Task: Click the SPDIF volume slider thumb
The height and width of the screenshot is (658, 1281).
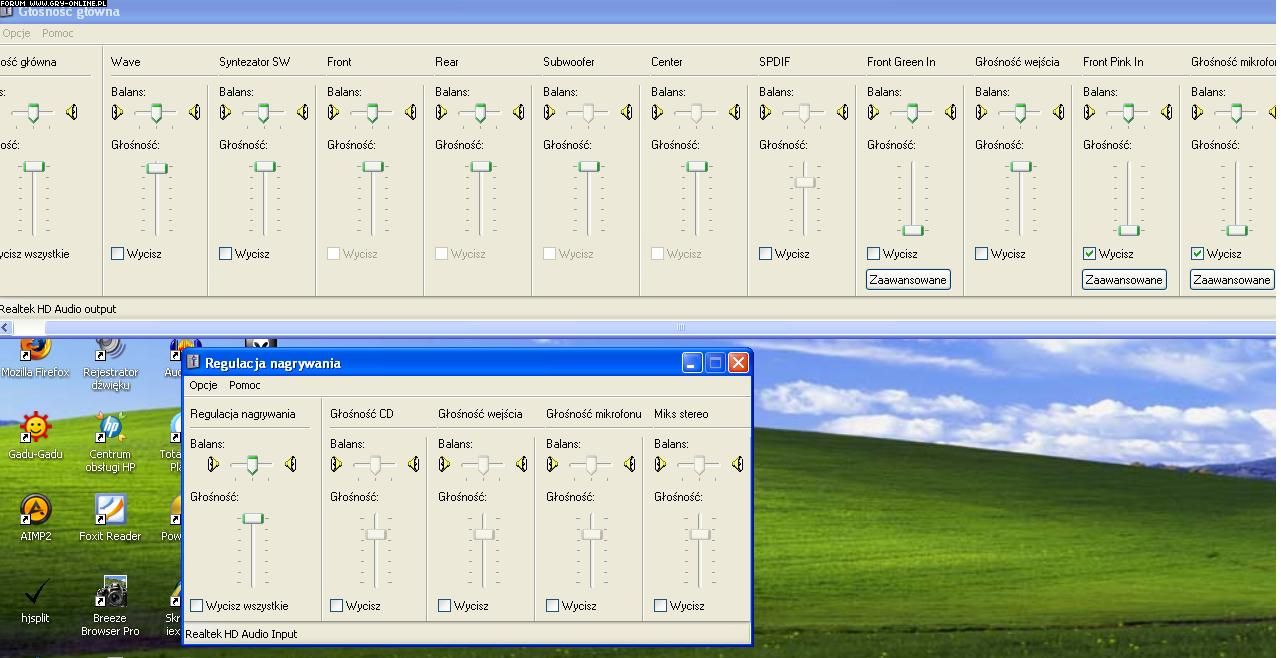Action: pyautogui.click(x=805, y=182)
